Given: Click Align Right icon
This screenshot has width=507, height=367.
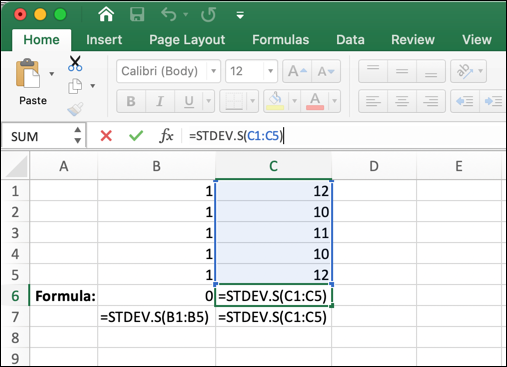Looking at the screenshot, I should 431,101.
